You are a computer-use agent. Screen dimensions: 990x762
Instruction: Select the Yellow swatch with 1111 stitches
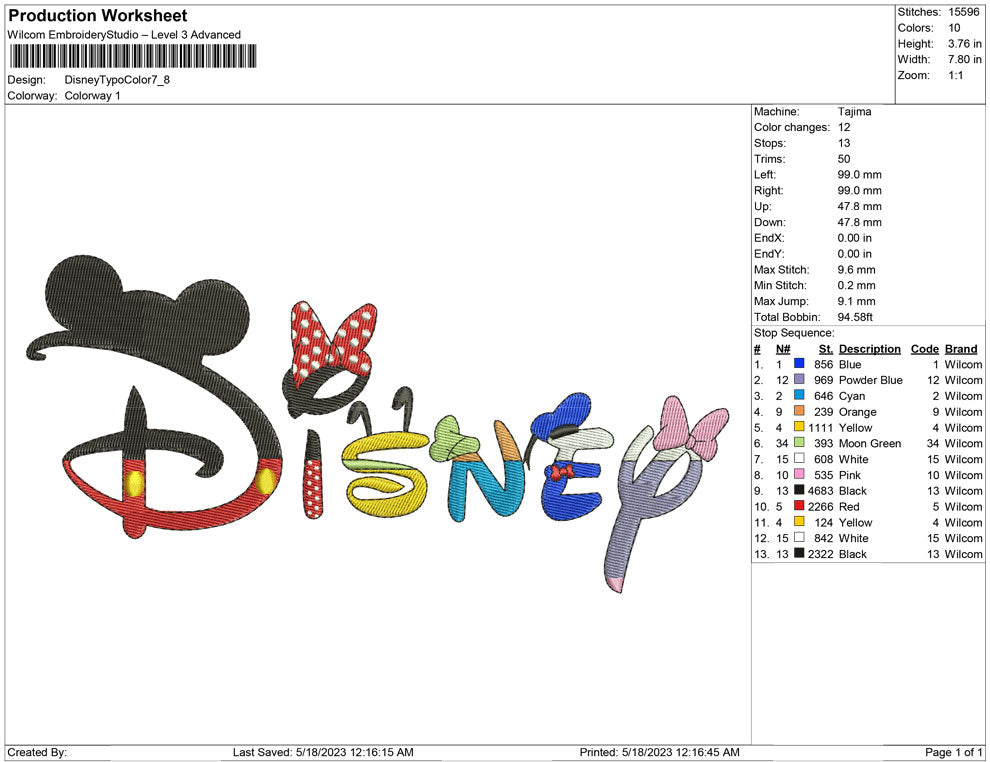pos(799,427)
